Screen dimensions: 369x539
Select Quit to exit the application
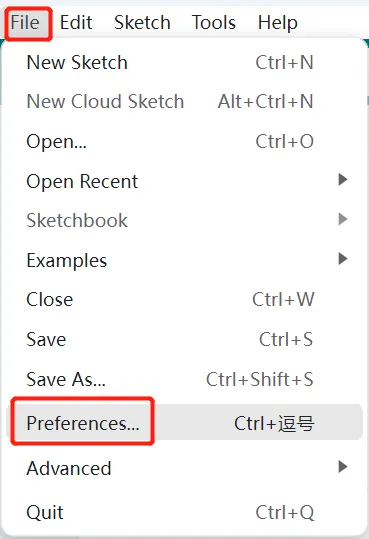click(x=184, y=512)
